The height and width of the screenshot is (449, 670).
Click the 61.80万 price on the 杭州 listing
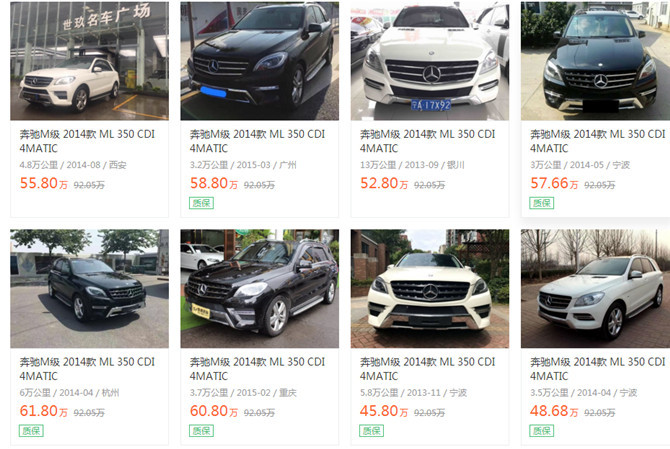click(44, 411)
